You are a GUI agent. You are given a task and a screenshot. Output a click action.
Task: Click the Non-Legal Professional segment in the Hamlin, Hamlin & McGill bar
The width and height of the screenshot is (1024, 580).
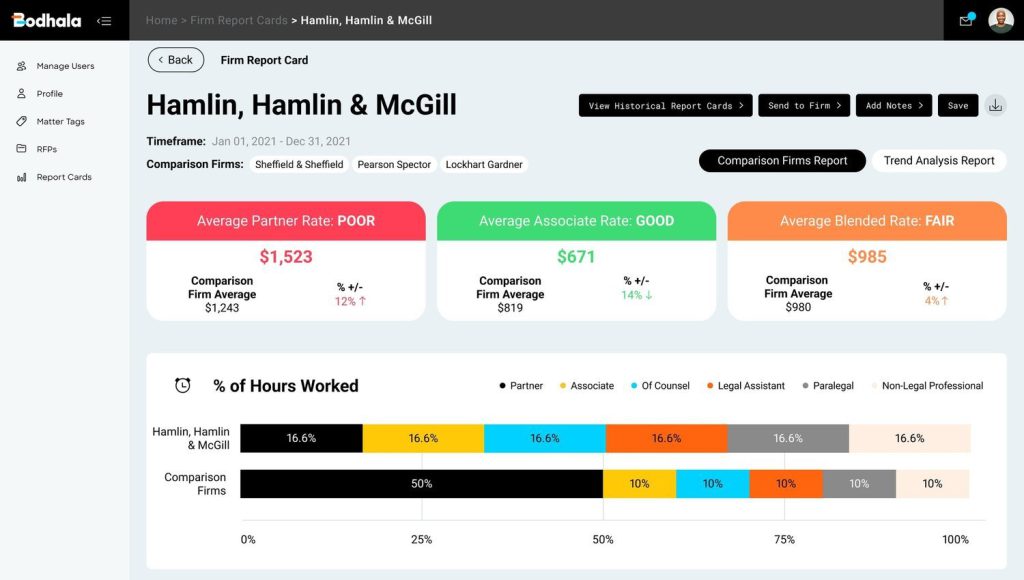[x=910, y=438]
